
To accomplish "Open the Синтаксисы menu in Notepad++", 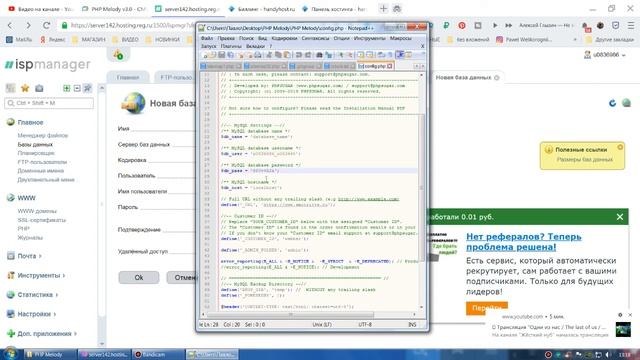I will coord(315,38).
